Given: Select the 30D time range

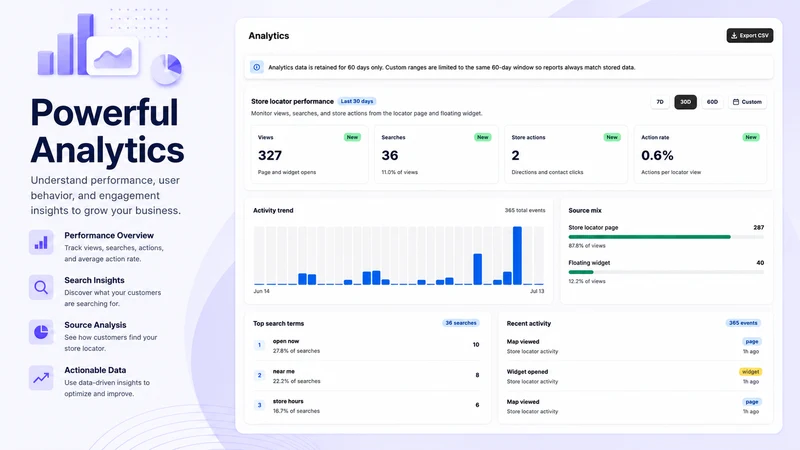Looking at the screenshot, I should point(685,102).
